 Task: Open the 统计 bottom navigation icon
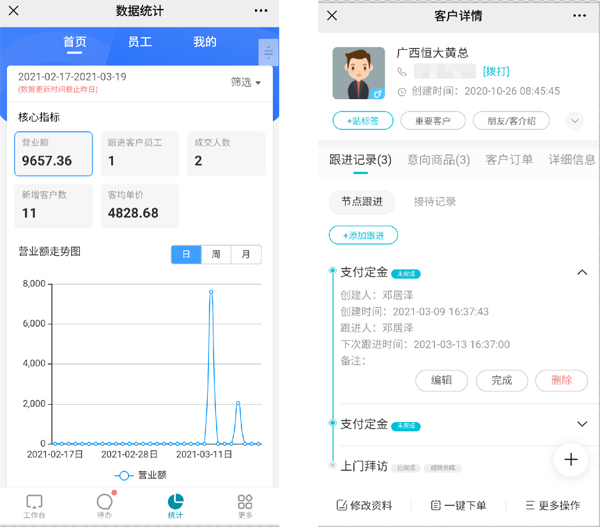pos(175,506)
